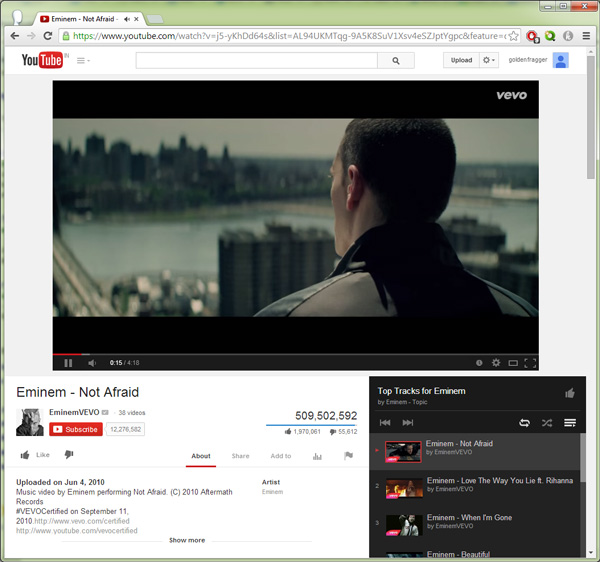Click the blue account avatar
This screenshot has width=600, height=562.
[561, 60]
